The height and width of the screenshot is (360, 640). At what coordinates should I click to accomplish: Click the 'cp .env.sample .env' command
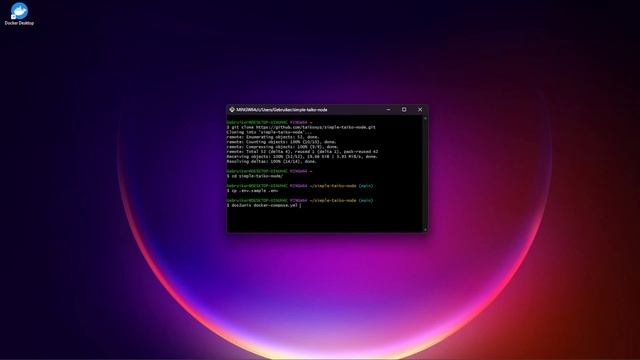pyautogui.click(x=253, y=191)
